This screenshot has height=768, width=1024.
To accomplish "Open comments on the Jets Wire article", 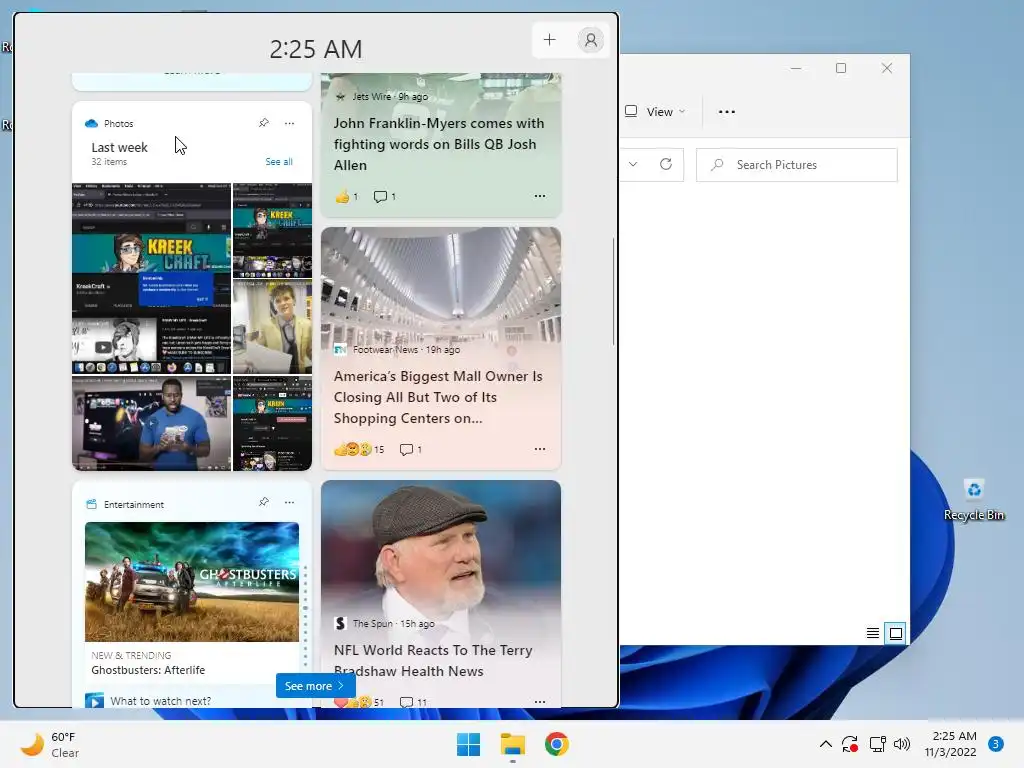I will pos(384,196).
